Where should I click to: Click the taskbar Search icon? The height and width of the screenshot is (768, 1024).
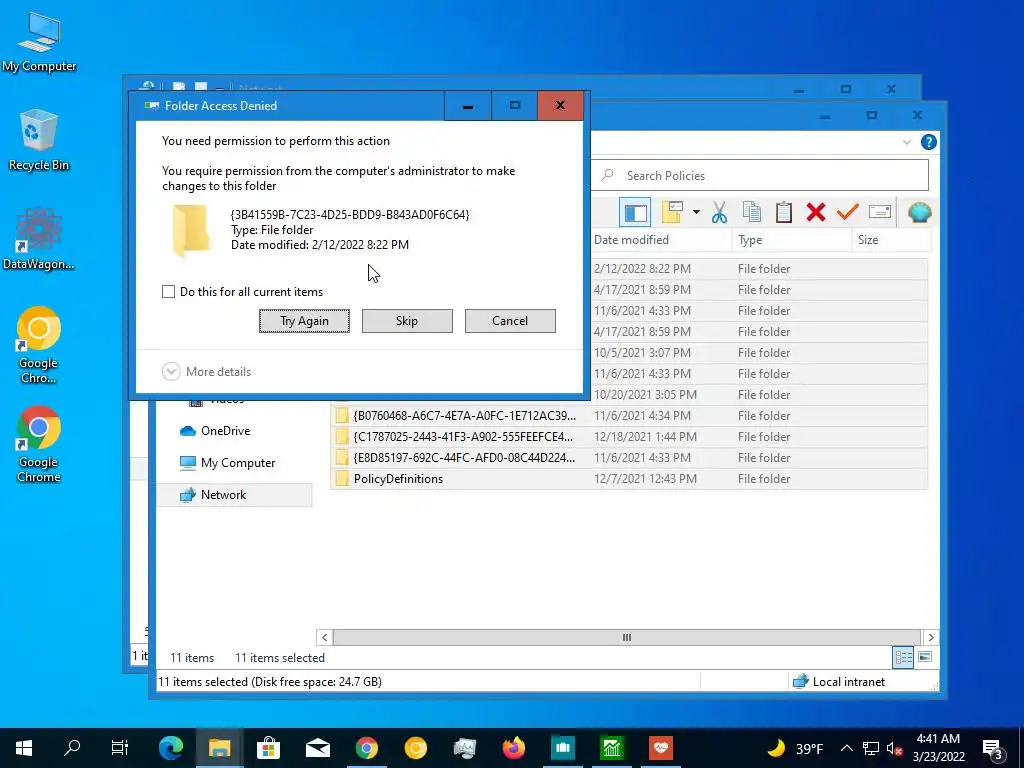point(72,748)
